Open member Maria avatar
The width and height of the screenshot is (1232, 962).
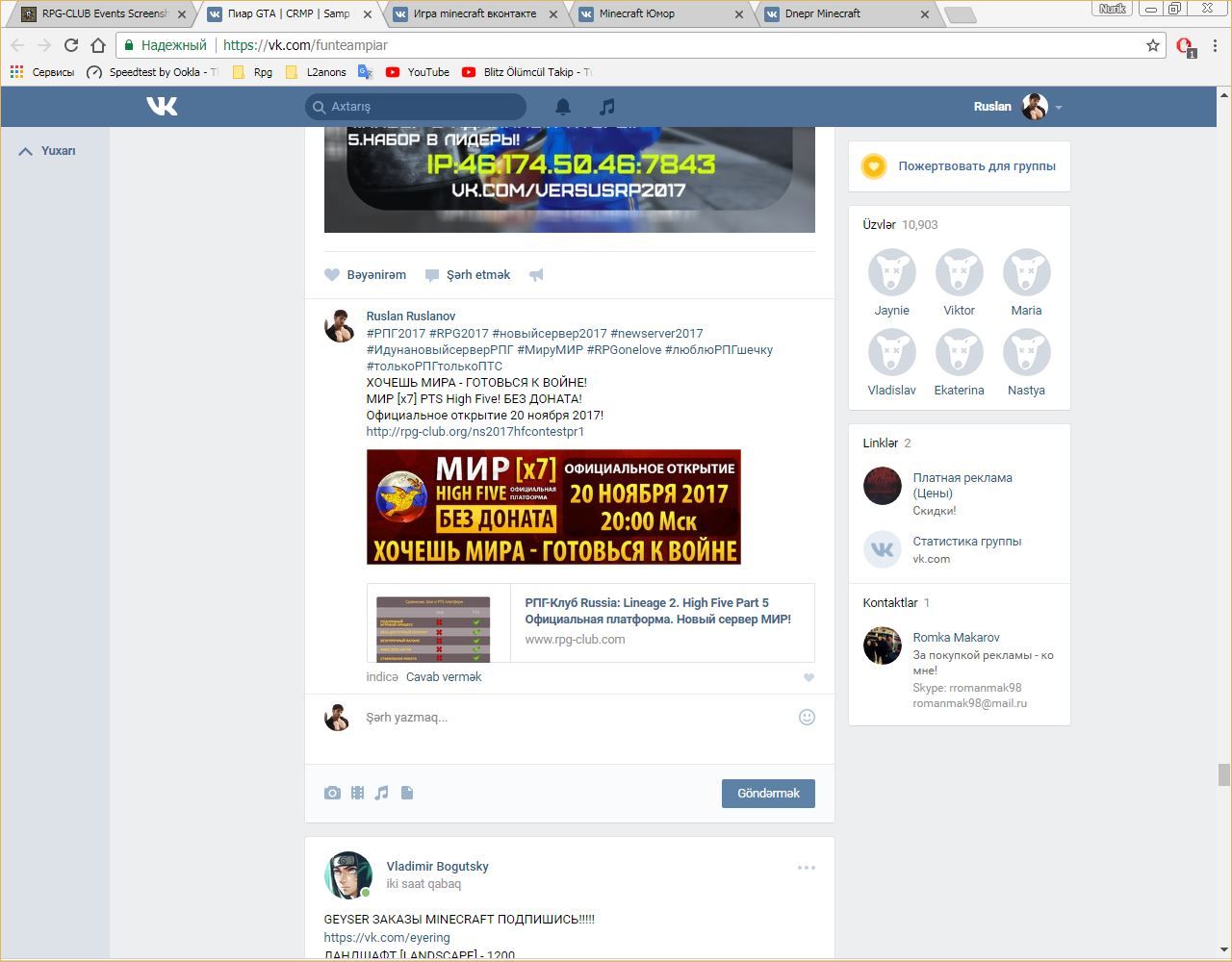[x=1026, y=272]
